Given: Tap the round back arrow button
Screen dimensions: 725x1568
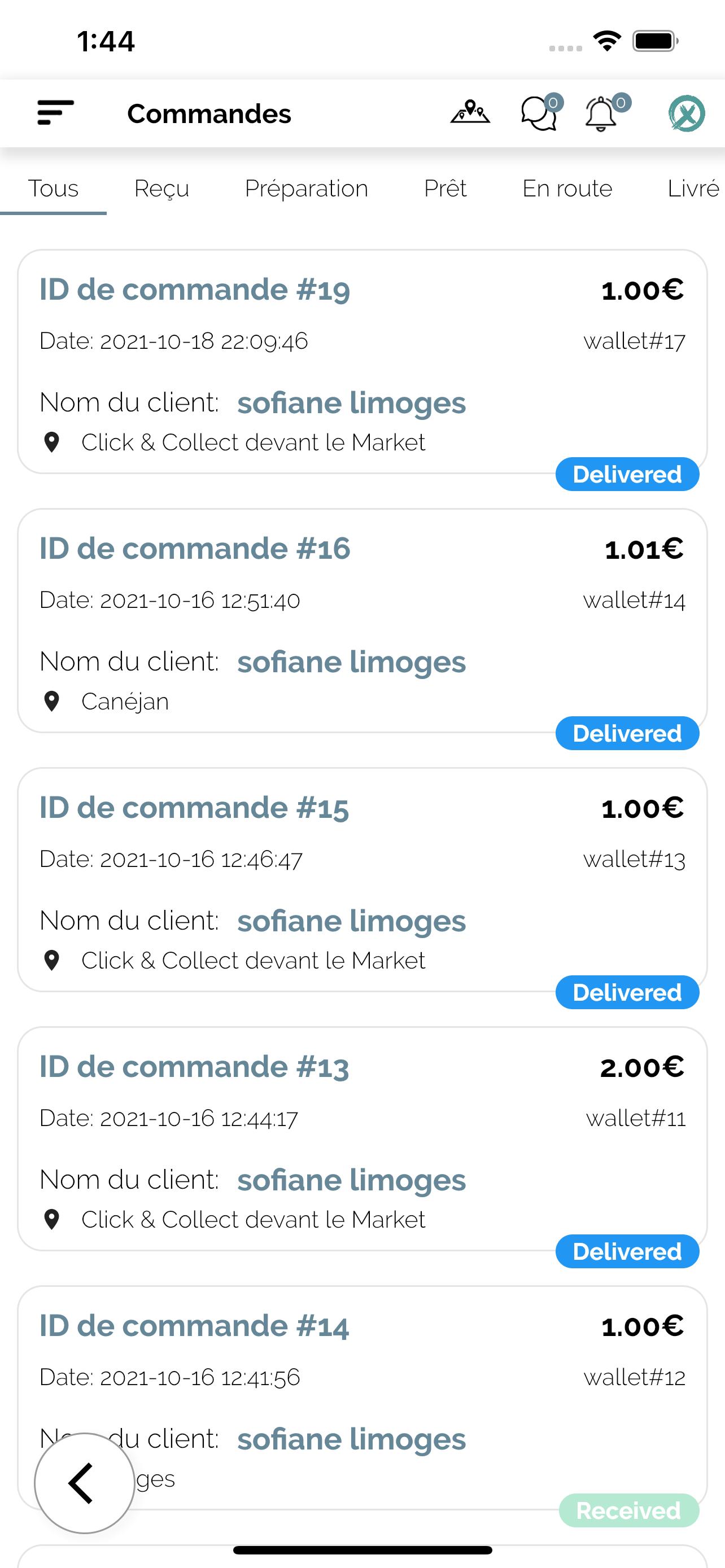Looking at the screenshot, I should [x=84, y=1483].
